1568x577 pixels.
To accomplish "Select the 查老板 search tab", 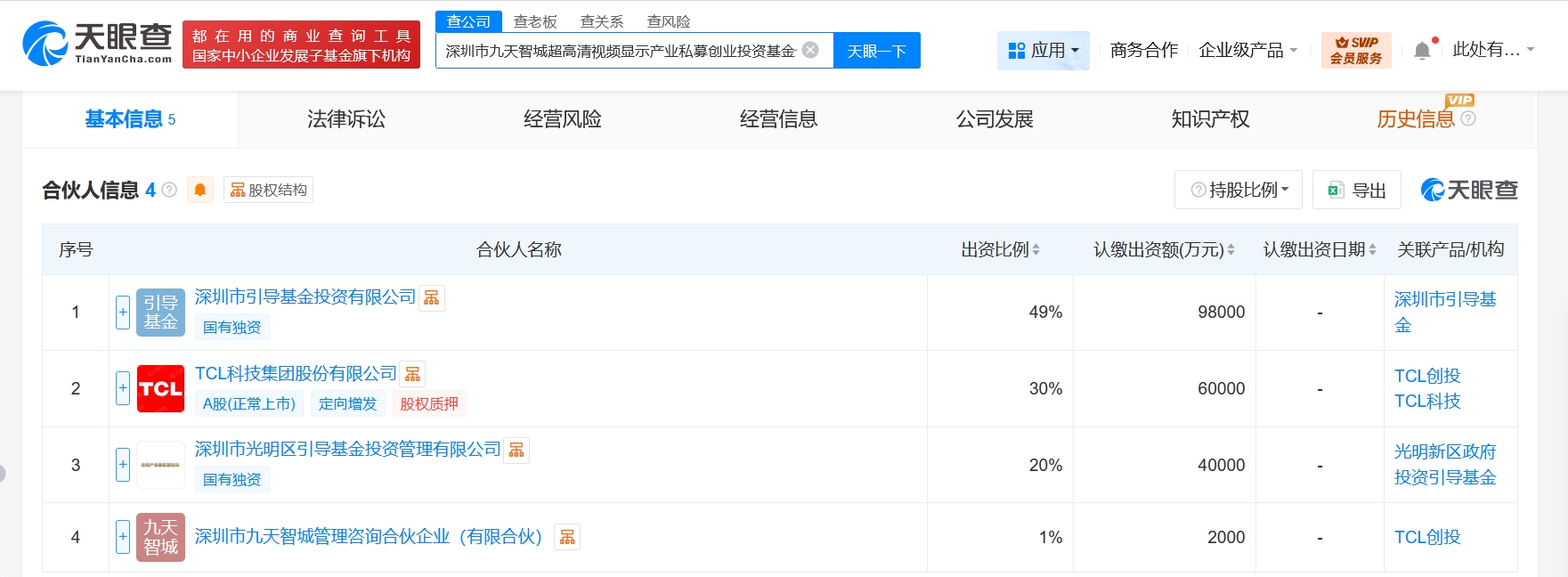I will (535, 21).
